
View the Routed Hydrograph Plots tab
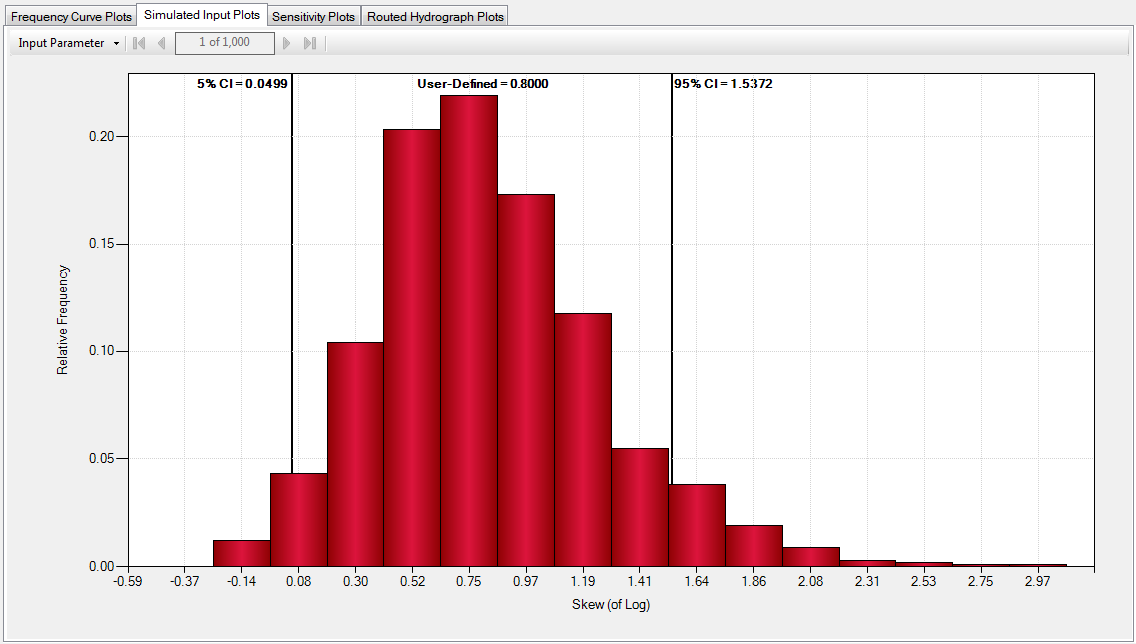click(x=434, y=16)
